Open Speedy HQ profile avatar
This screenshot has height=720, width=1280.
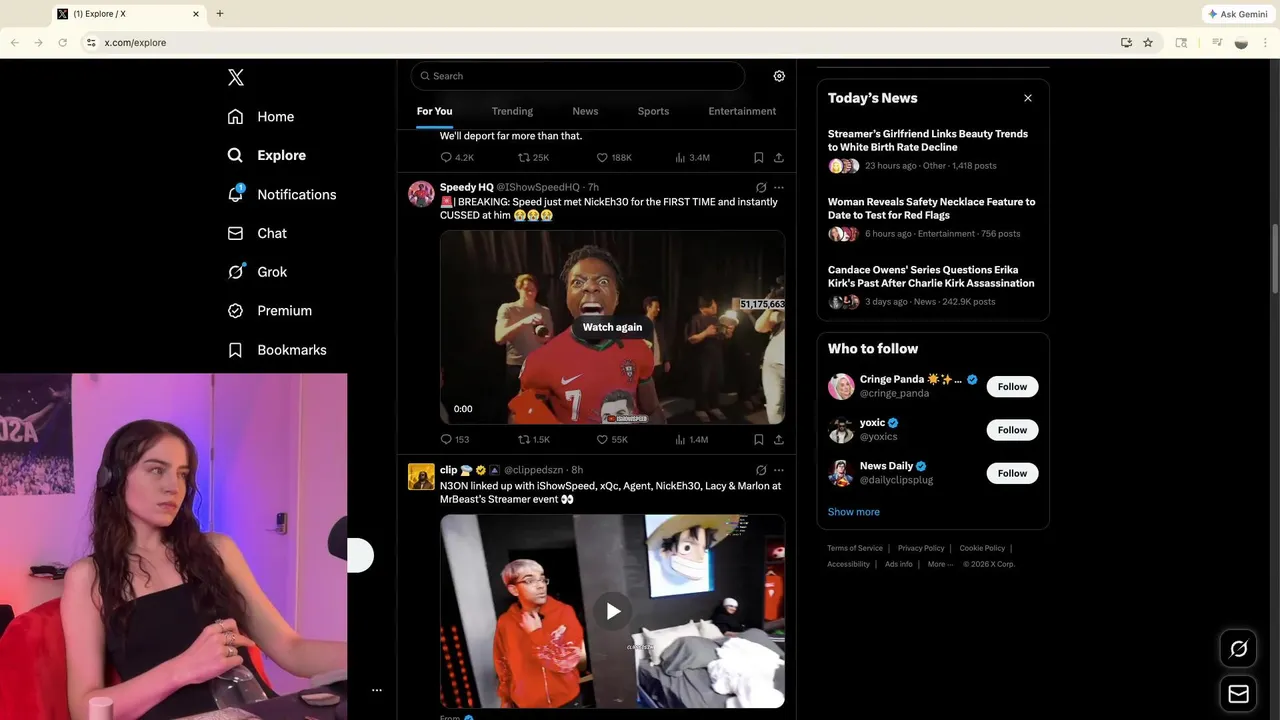[421, 194]
